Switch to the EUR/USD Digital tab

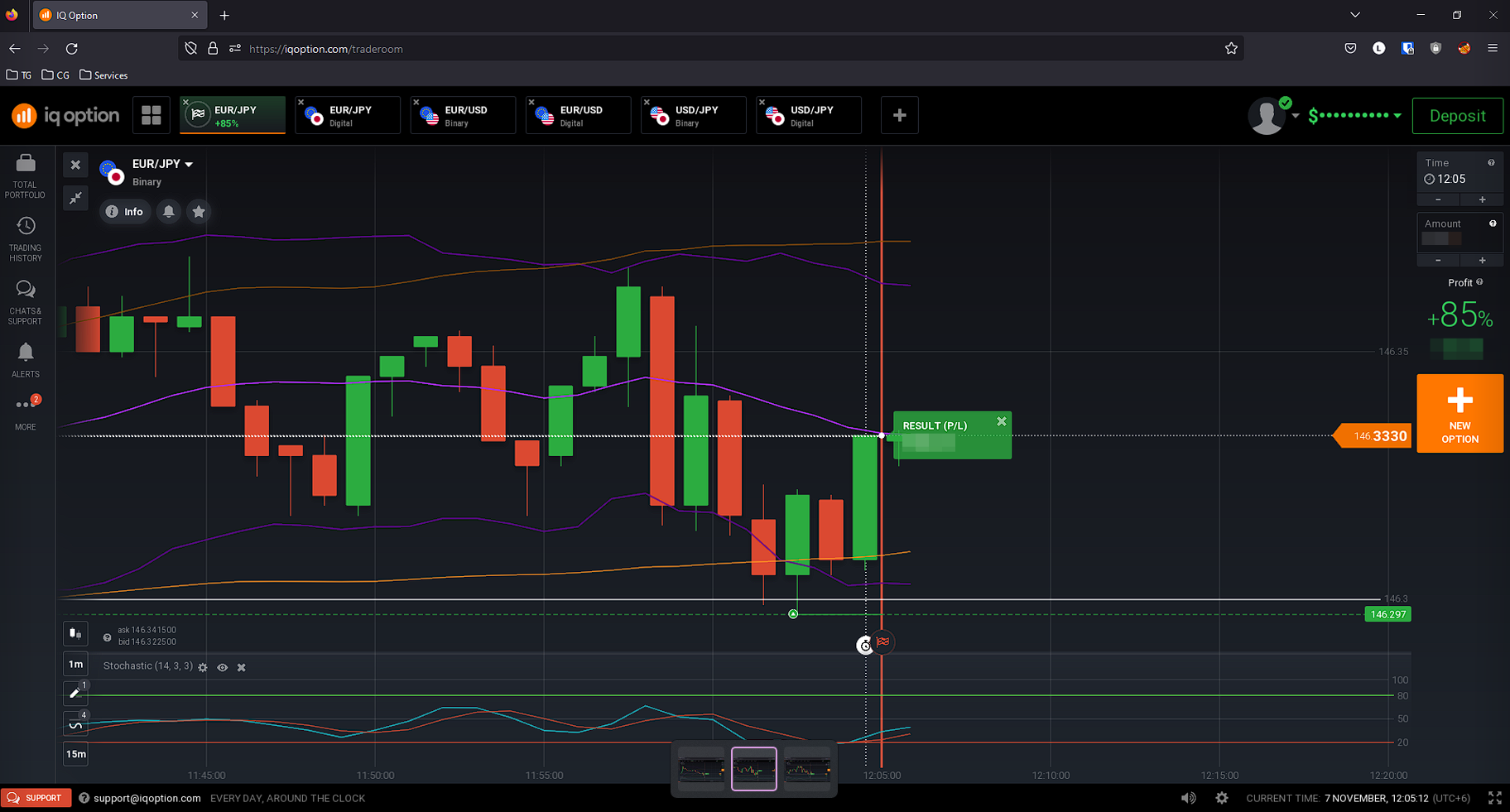coord(578,115)
